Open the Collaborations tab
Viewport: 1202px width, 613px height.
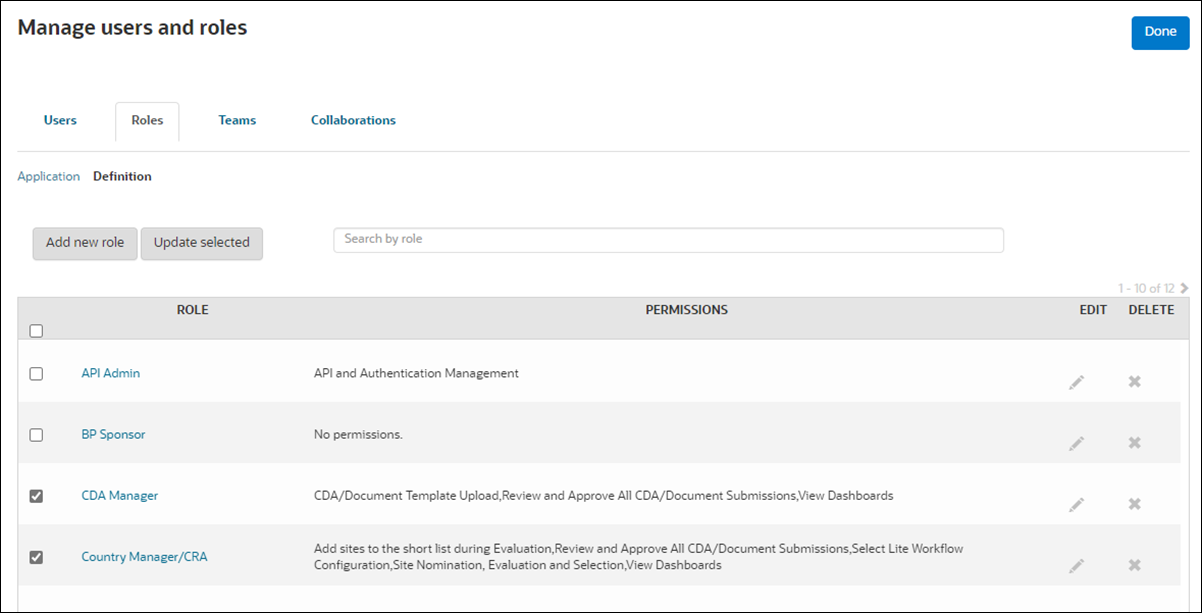click(353, 120)
